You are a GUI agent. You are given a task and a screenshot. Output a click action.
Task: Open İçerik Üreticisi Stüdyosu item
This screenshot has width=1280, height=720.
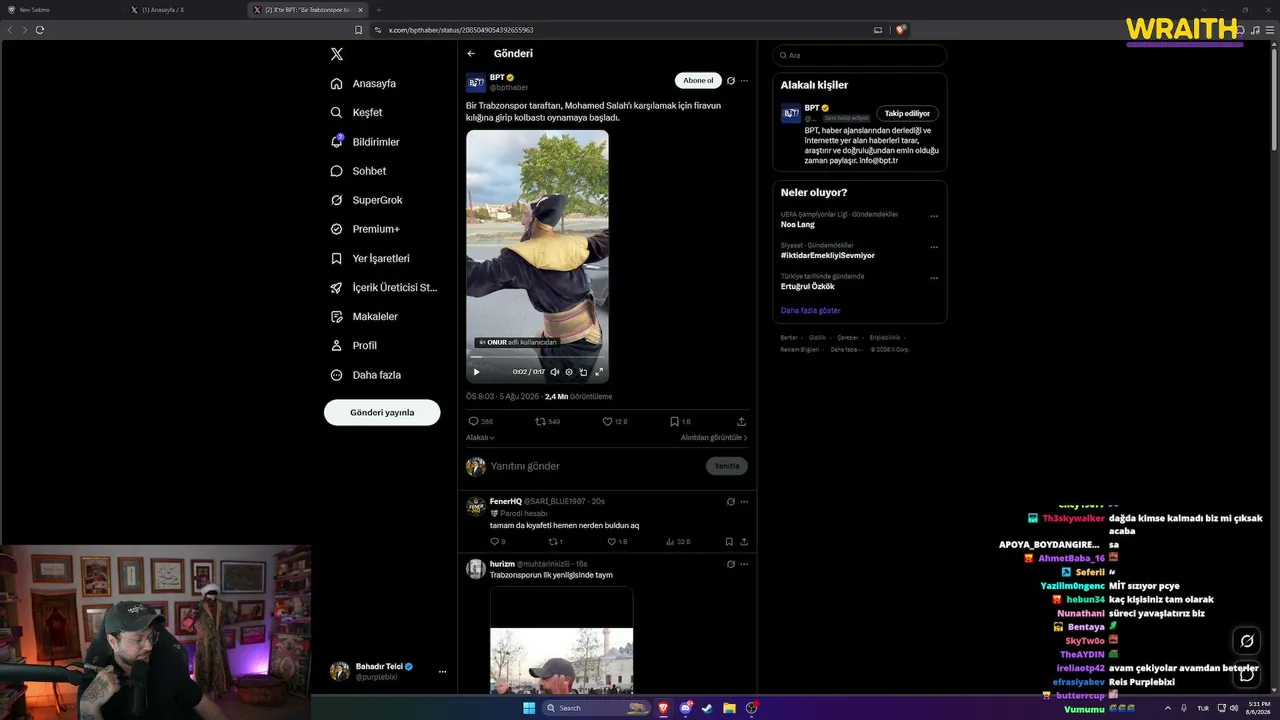(384, 288)
